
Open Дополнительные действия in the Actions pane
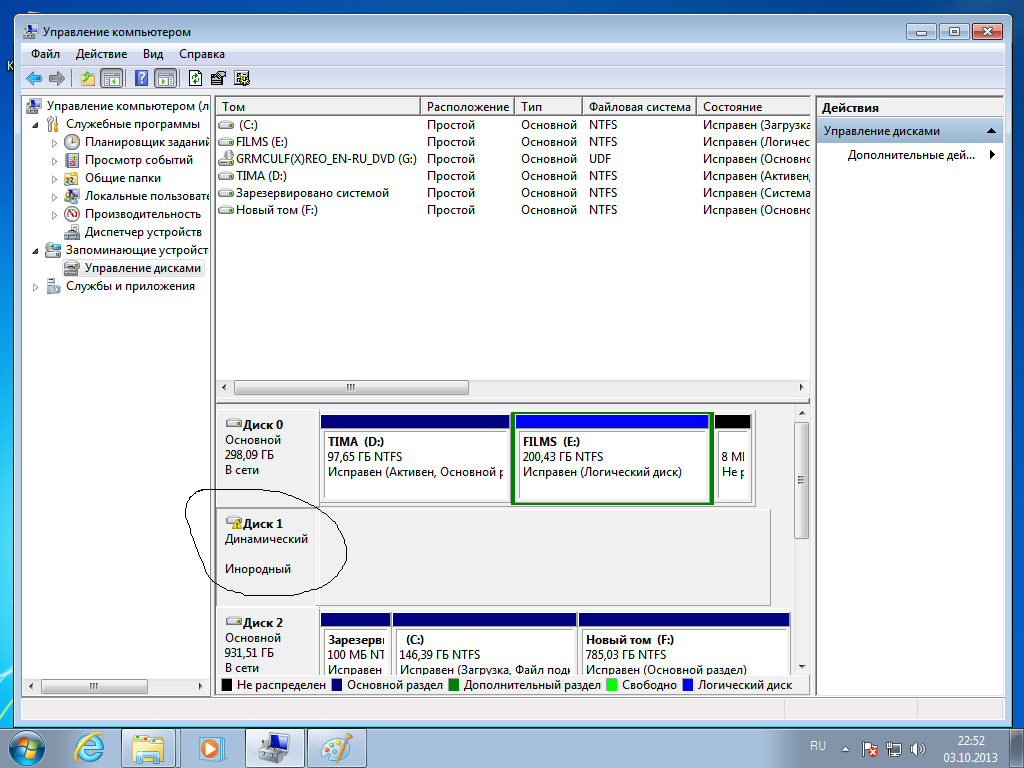pos(910,155)
